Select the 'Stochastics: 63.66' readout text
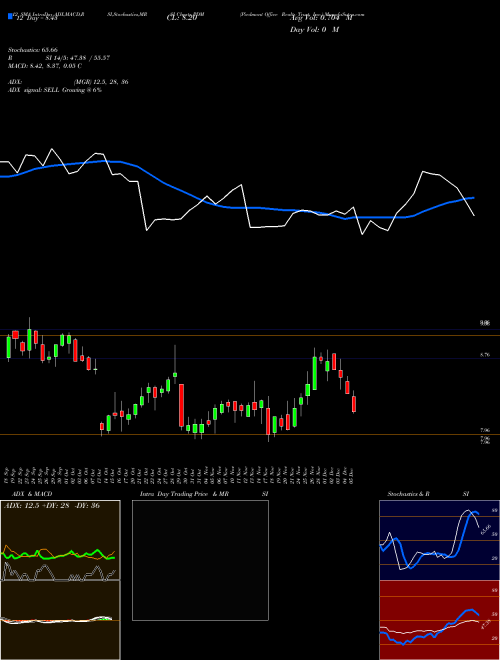 tap(33, 50)
